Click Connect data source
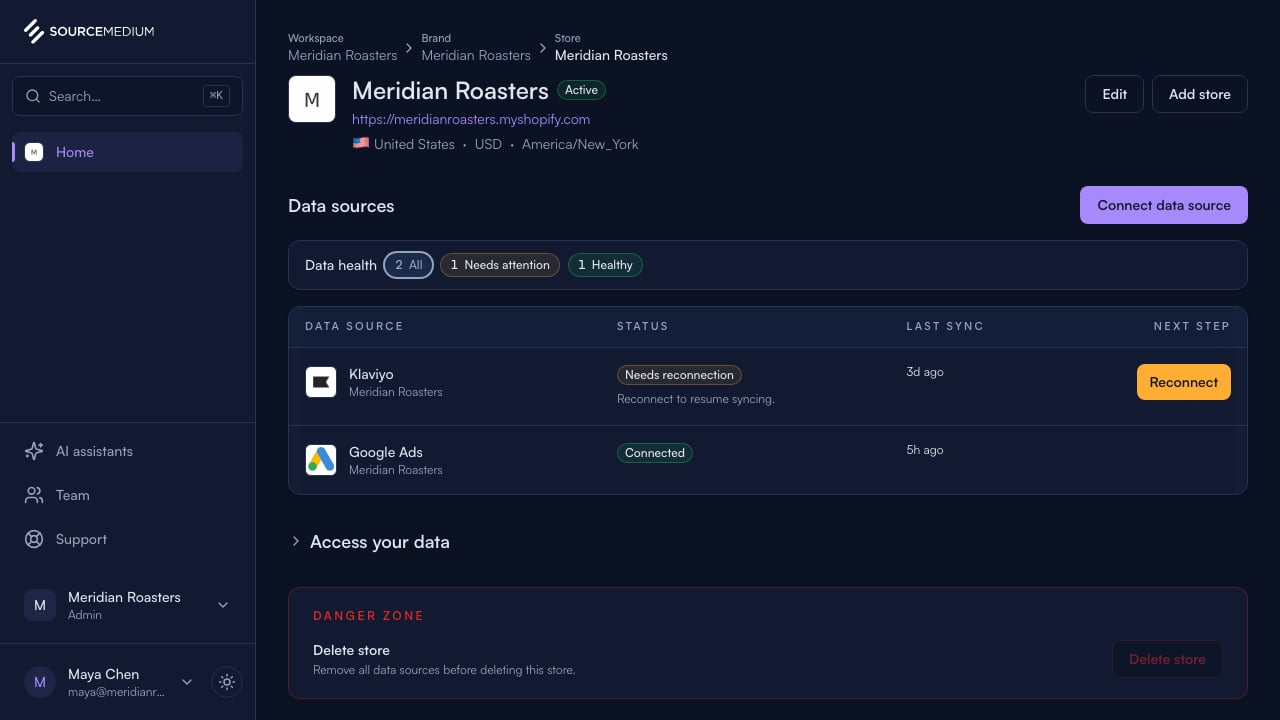 tap(1164, 205)
